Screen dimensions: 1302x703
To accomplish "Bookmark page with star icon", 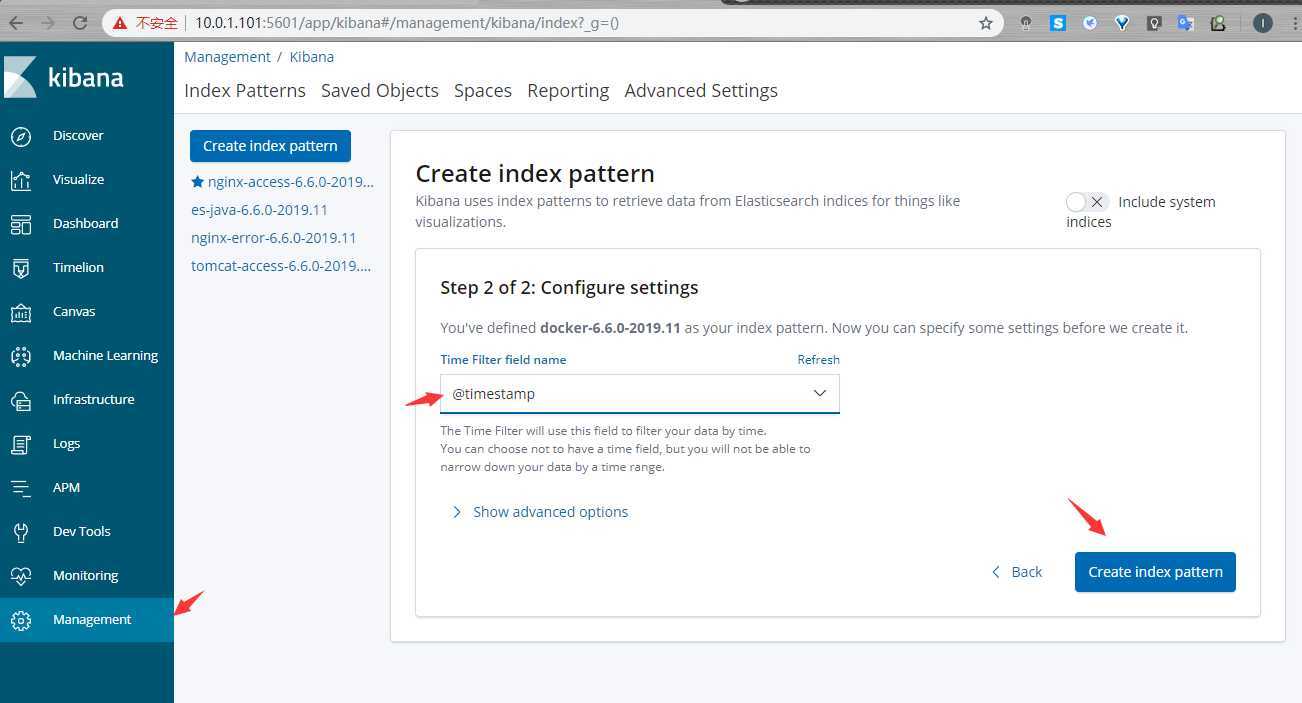I will 986,22.
